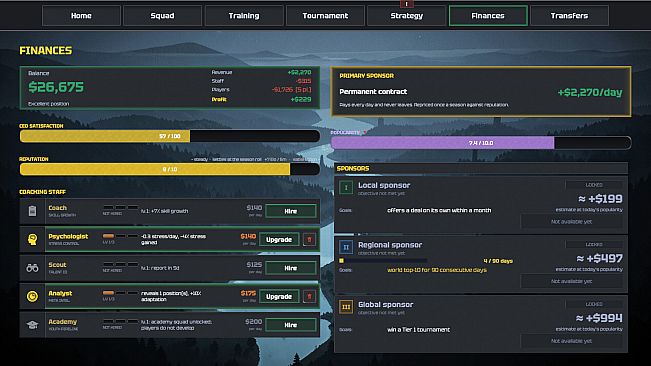Image resolution: width=651 pixels, height=366 pixels.
Task: Open the Home tab
Action: 81,16
